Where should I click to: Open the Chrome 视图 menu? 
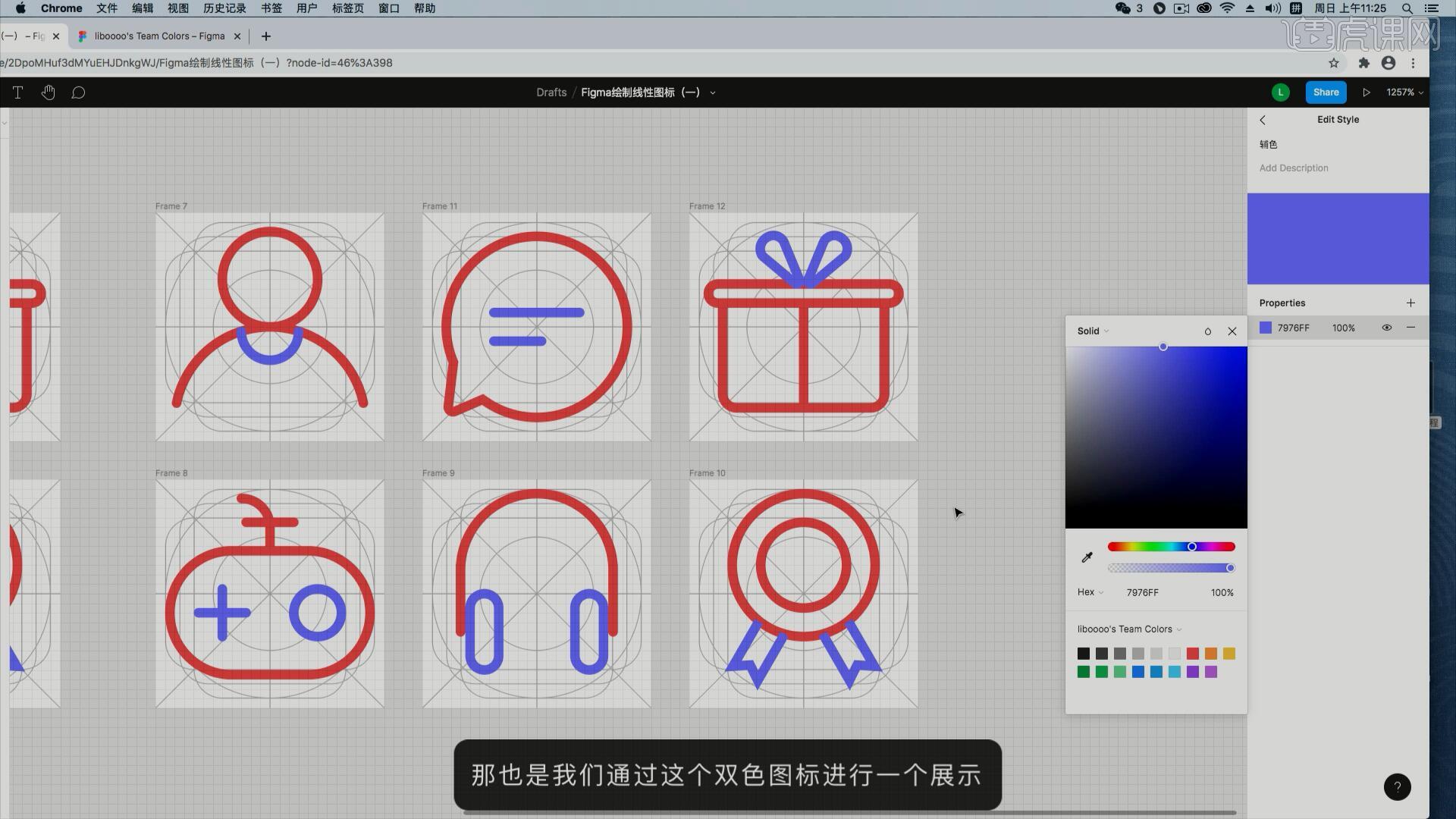pyautogui.click(x=178, y=8)
